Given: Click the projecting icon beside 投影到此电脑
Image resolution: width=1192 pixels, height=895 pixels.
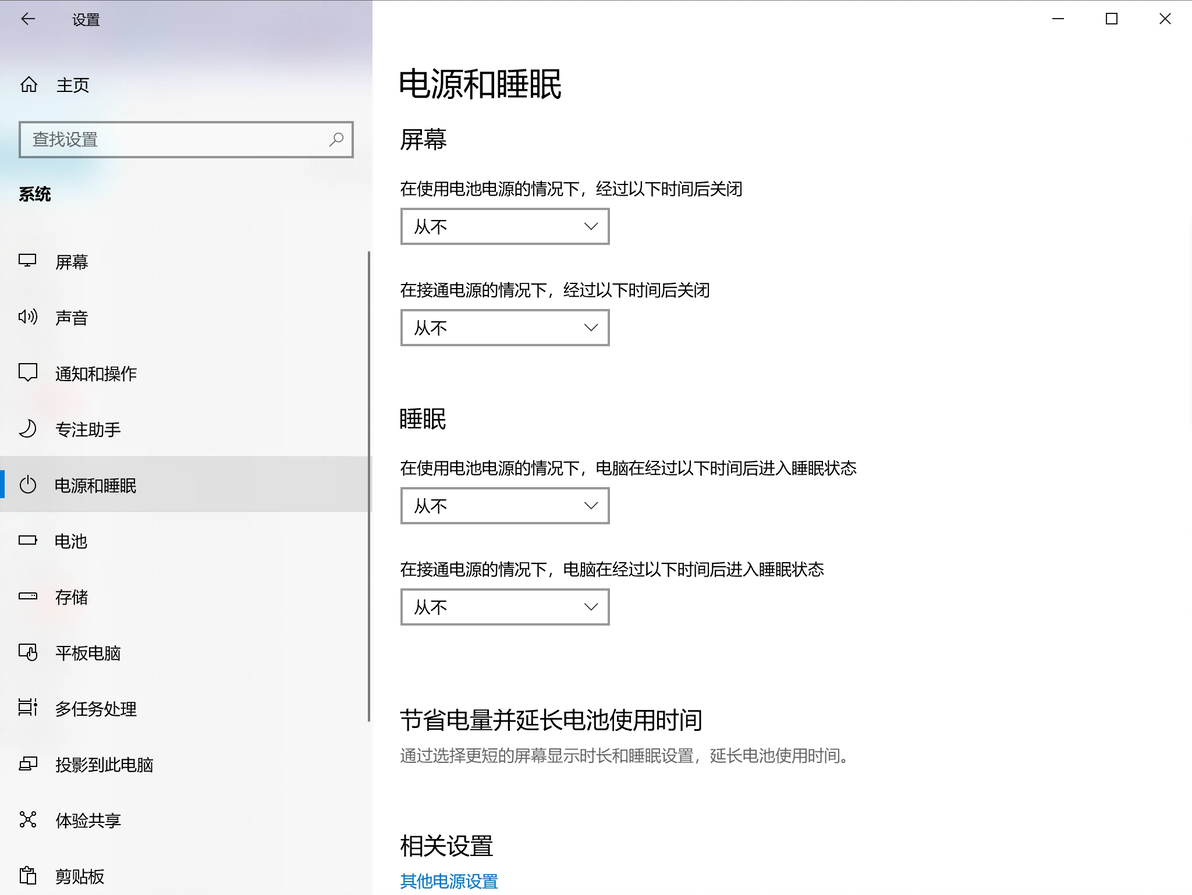Looking at the screenshot, I should [x=27, y=763].
